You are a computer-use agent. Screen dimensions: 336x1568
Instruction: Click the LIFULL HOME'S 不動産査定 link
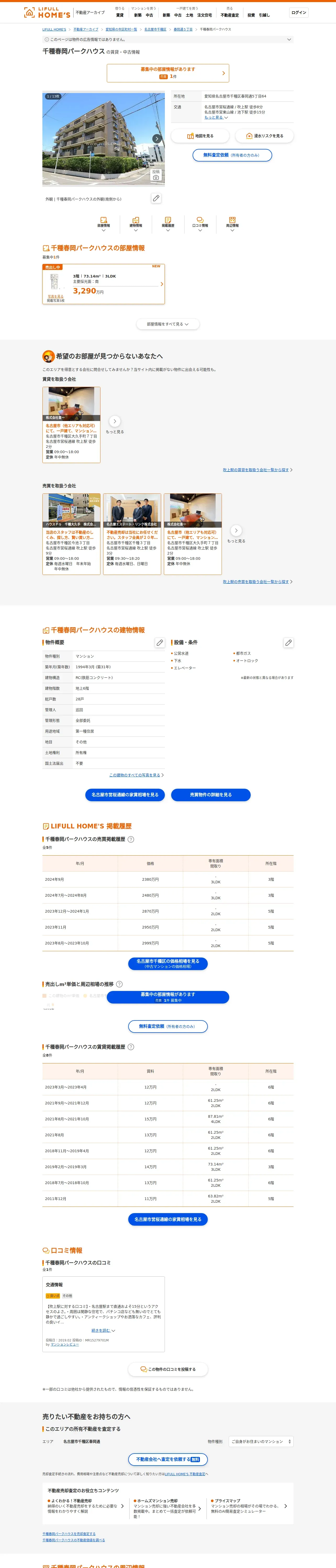click(x=185, y=1474)
